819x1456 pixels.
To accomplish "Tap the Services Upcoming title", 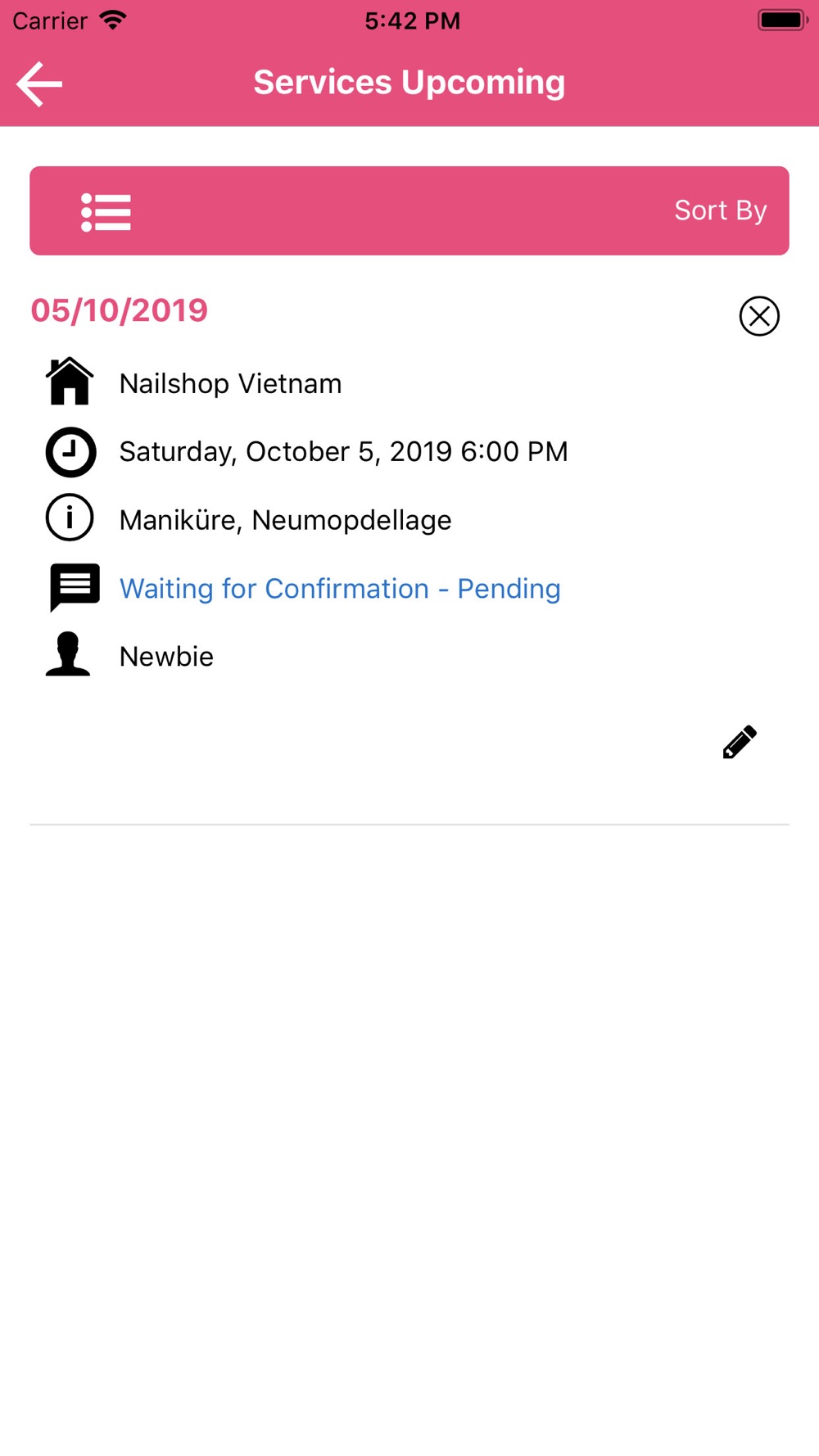I will 409,82.
